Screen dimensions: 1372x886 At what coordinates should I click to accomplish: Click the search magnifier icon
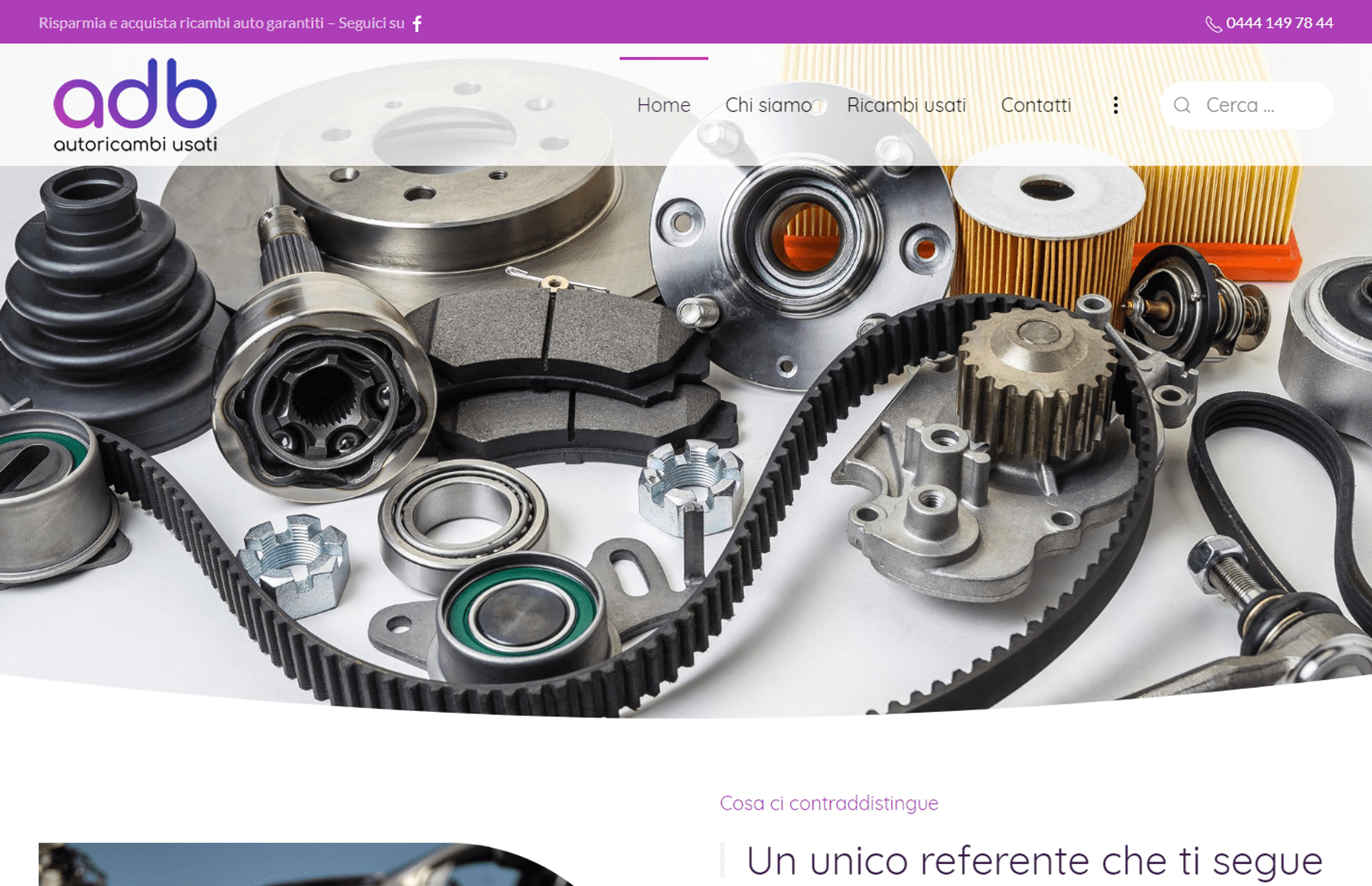[x=1182, y=105]
